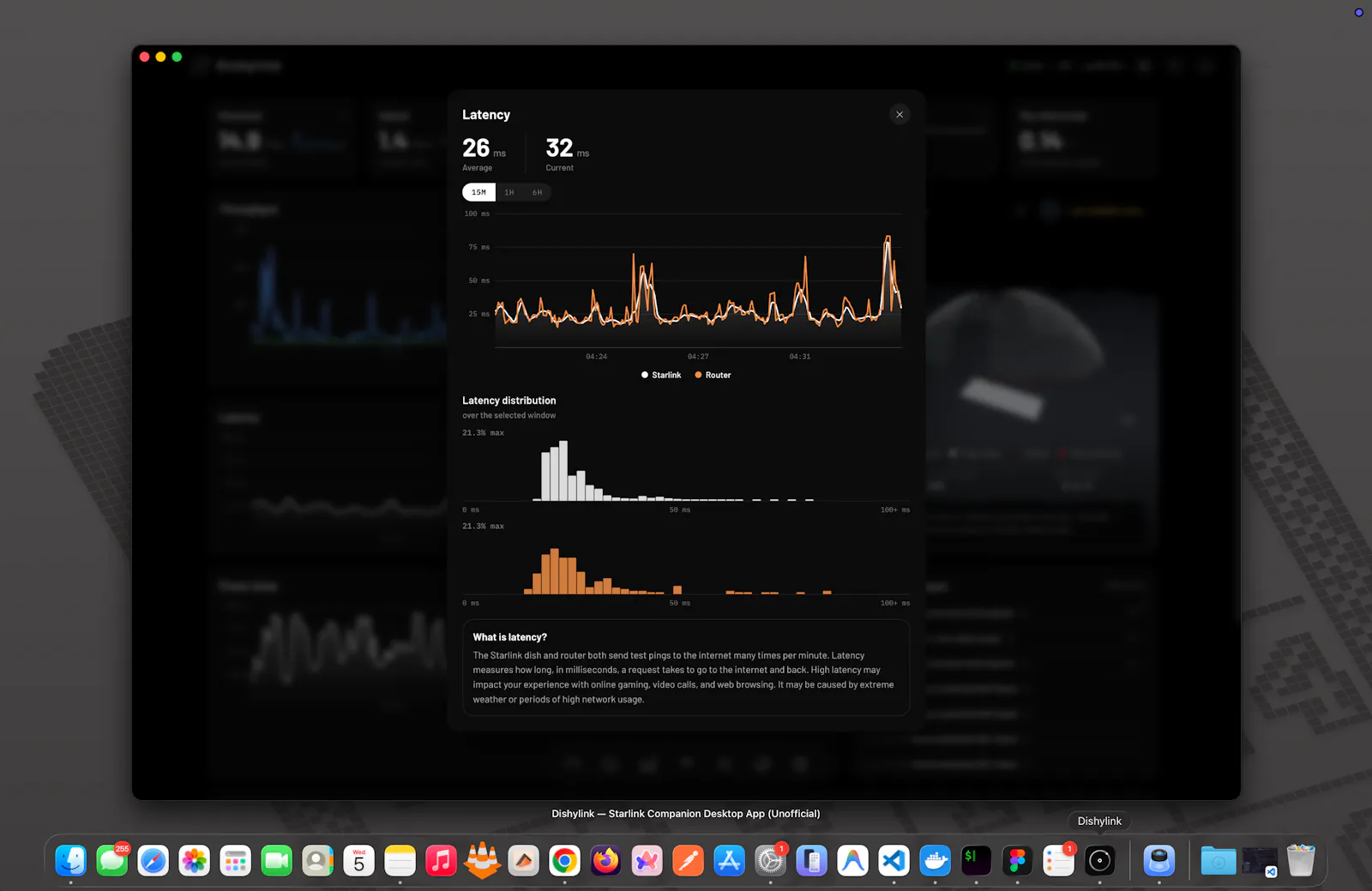This screenshot has height=891, width=1372.
Task: Toggle the Router series in the legend
Action: tap(713, 375)
